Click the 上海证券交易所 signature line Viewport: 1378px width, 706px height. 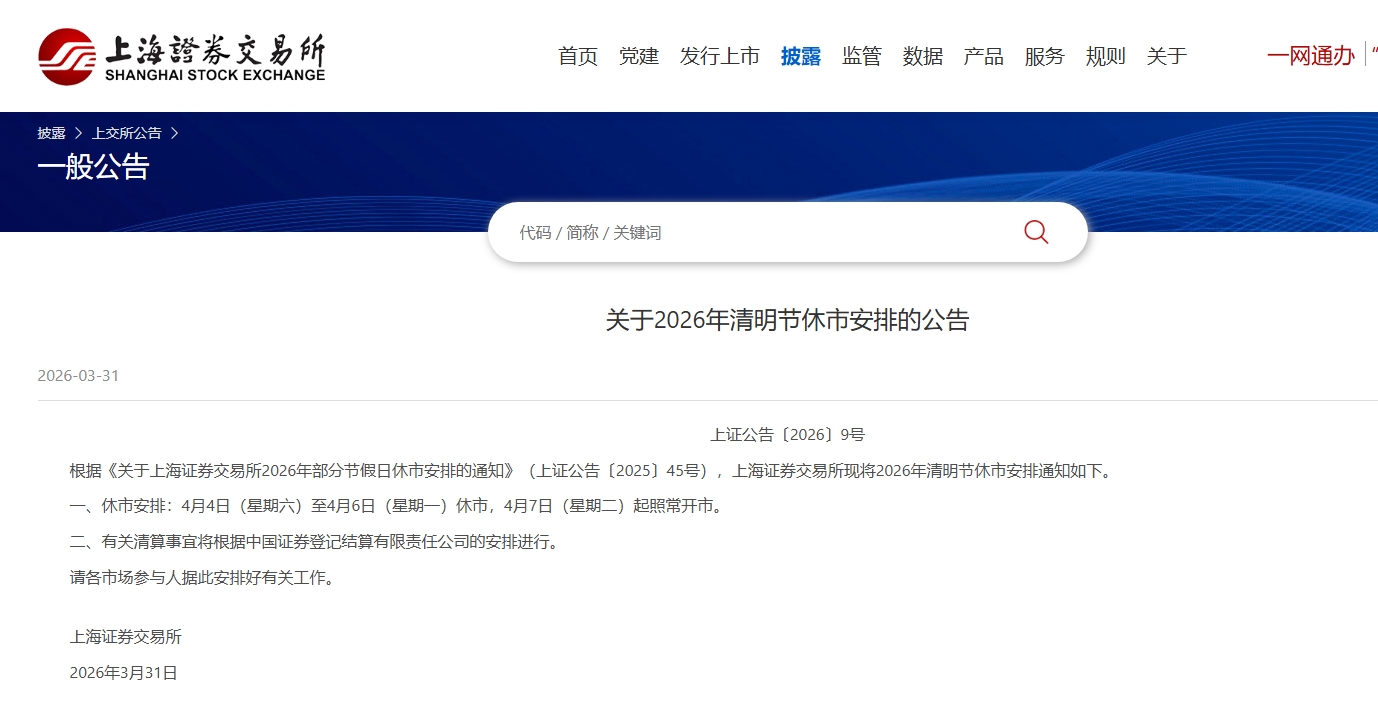(126, 637)
